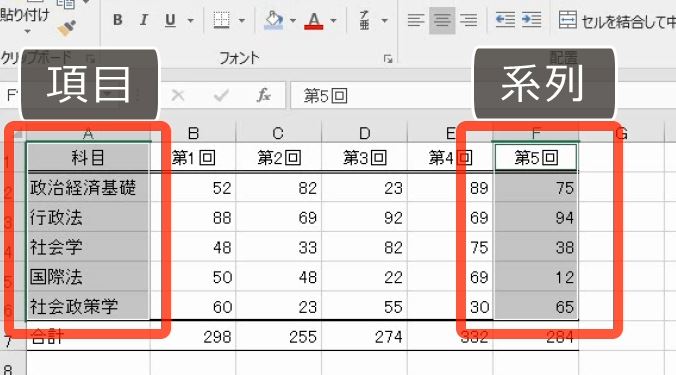Select cell with value 92
This screenshot has height=375, width=676.
[x=364, y=218]
